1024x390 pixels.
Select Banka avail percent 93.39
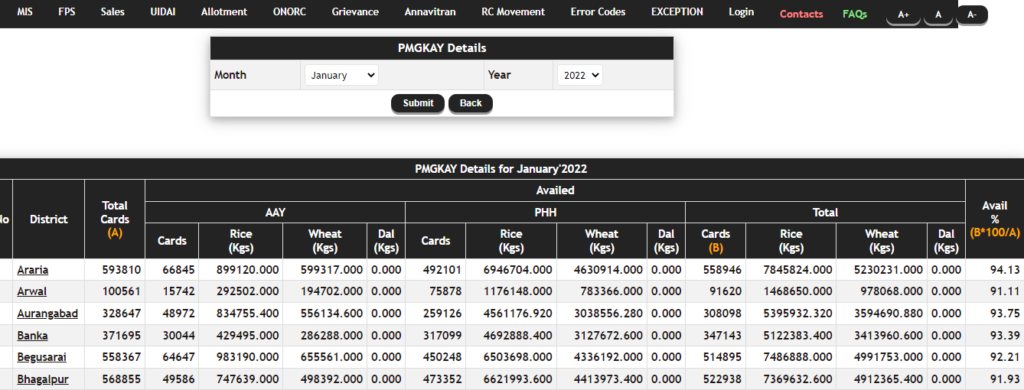point(1005,336)
